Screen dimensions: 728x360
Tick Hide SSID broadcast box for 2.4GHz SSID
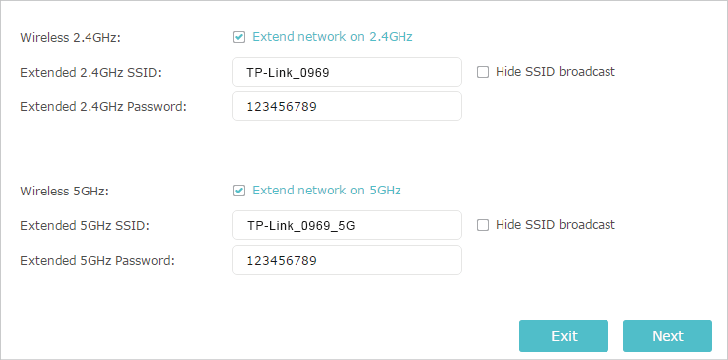[x=483, y=72]
